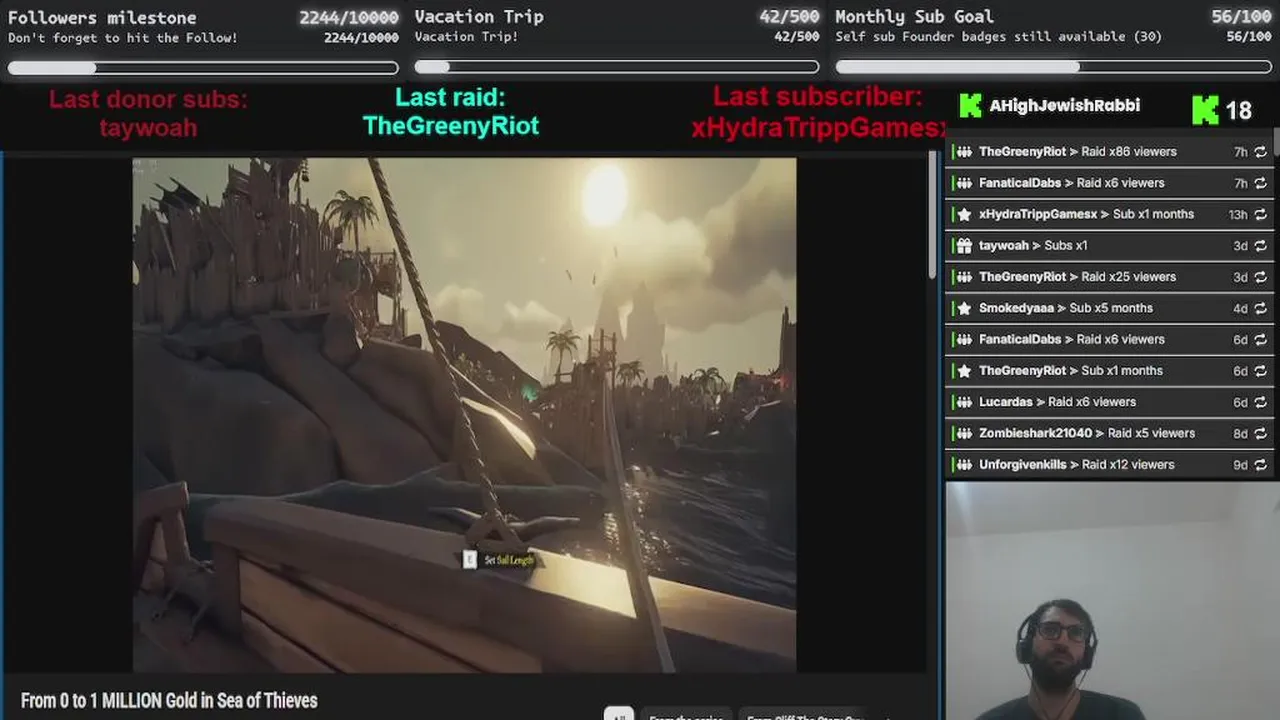The width and height of the screenshot is (1280, 720).
Task: Click the video title From 0 to 1 MILLION Gold
Action: [x=169, y=700]
